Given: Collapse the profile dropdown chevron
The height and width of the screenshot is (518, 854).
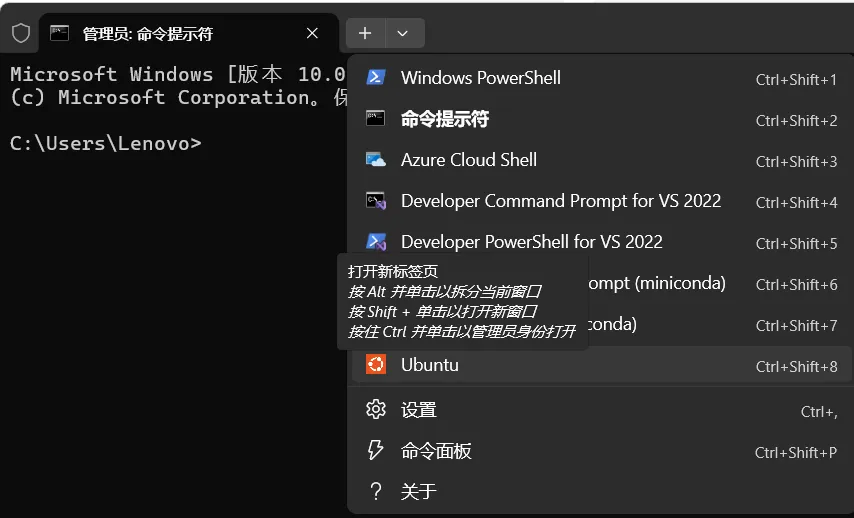Looking at the screenshot, I should [x=403, y=33].
